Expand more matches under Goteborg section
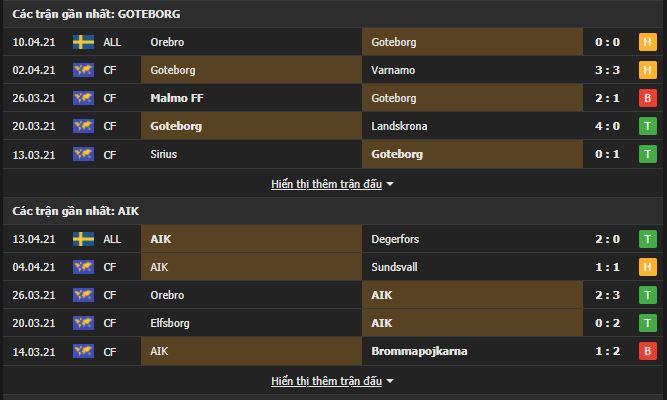The height and width of the screenshot is (400, 667). pos(333,184)
